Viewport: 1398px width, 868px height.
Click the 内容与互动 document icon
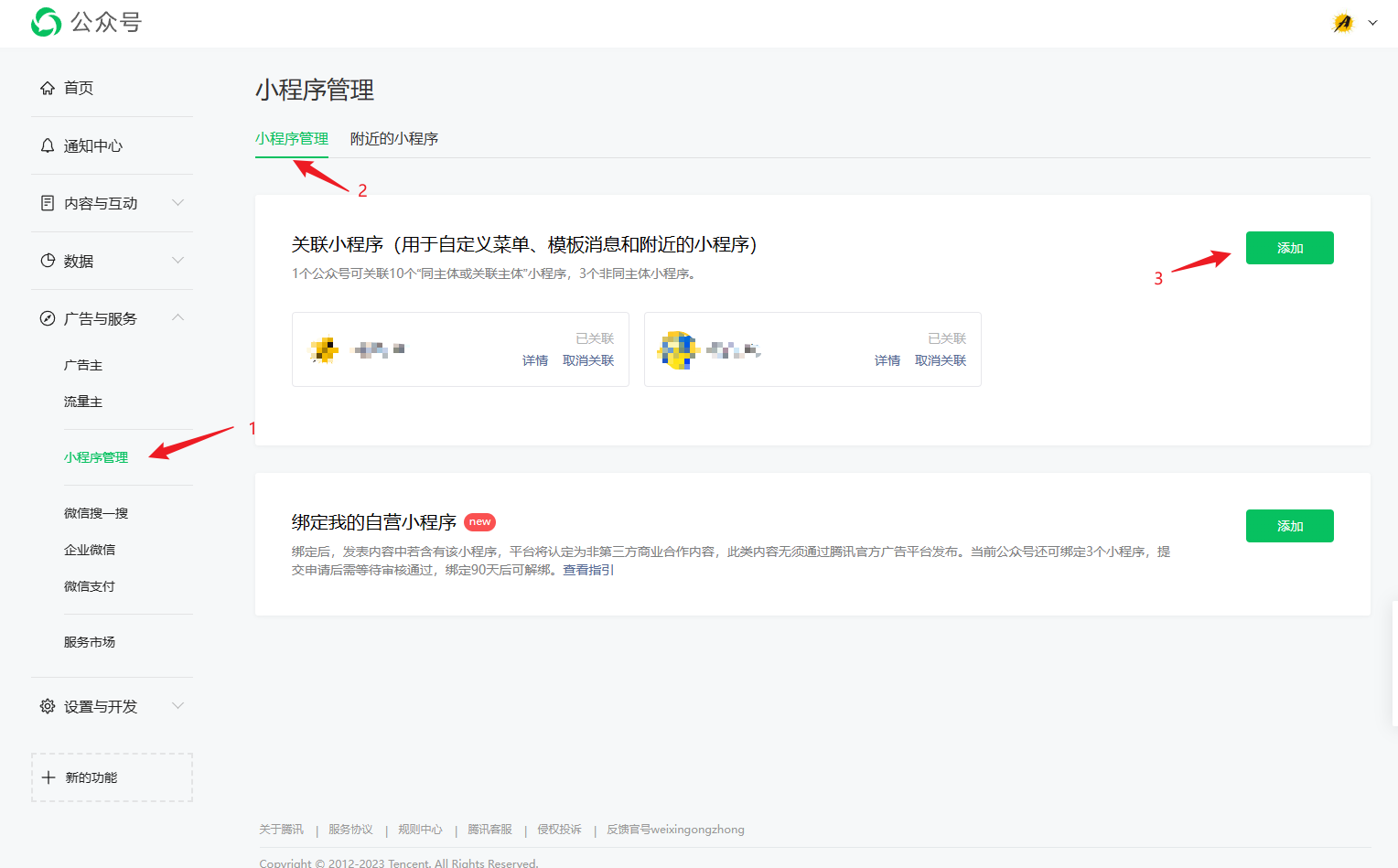tap(48, 203)
